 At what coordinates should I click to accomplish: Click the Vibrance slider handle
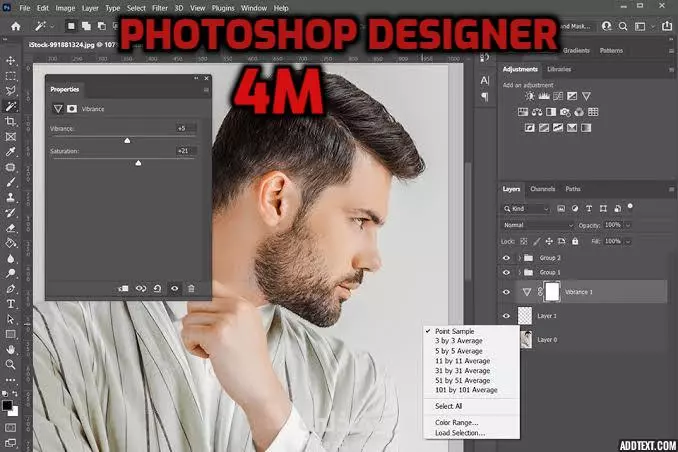[x=127, y=141]
